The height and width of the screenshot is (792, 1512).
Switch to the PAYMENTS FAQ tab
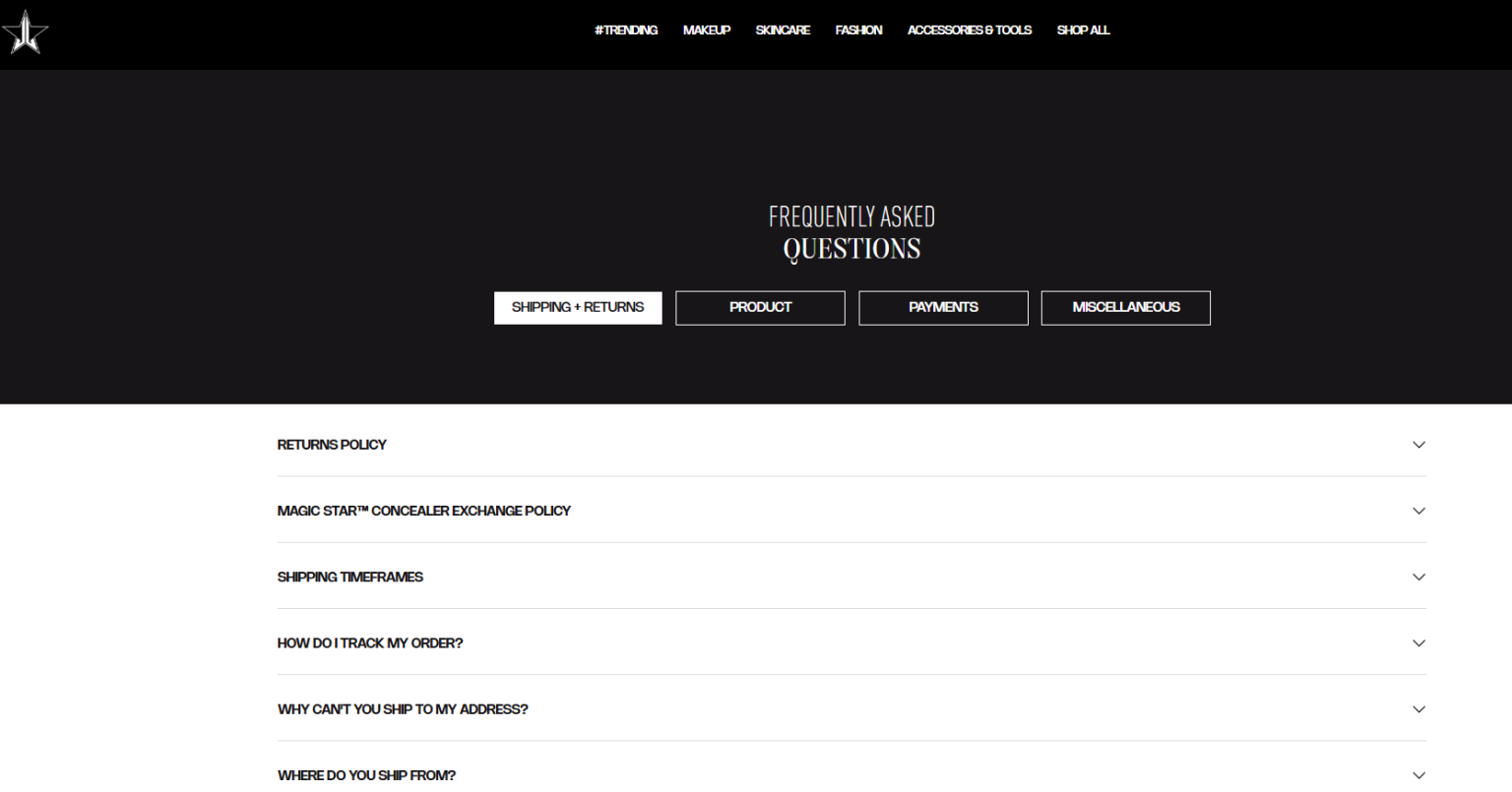tap(943, 308)
